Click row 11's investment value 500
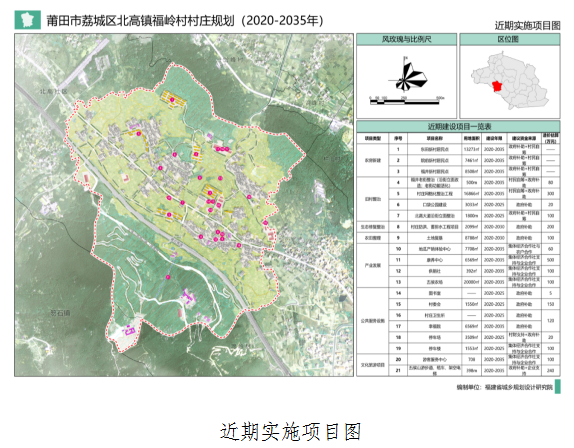574x448 pixels. tap(550, 260)
